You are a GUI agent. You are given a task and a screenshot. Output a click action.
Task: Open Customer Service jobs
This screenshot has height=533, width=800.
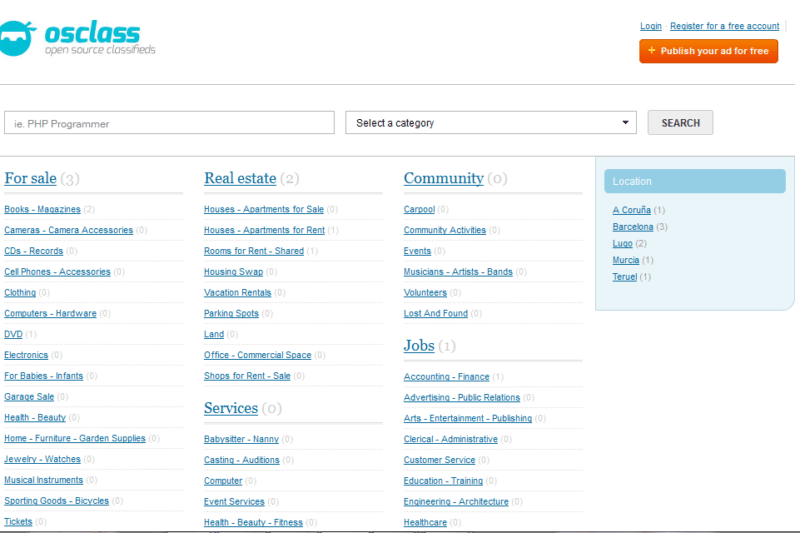(x=439, y=460)
